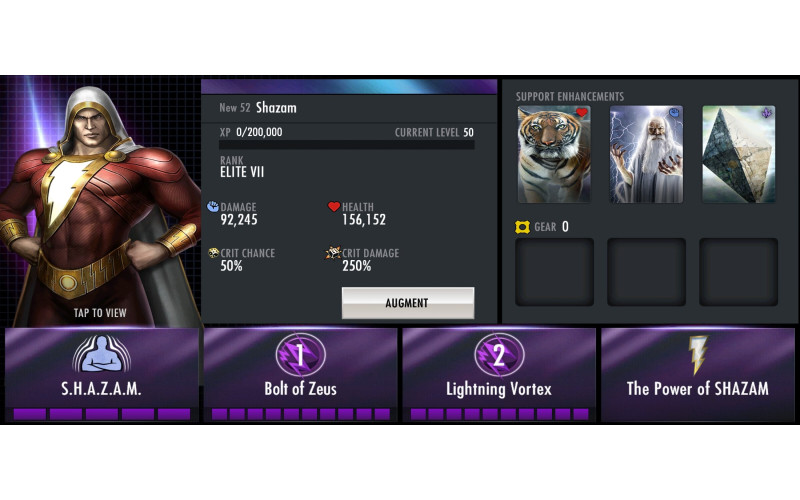The image size is (800, 500).
Task: Click the Crit Chance stat icon
Action: [x=214, y=253]
